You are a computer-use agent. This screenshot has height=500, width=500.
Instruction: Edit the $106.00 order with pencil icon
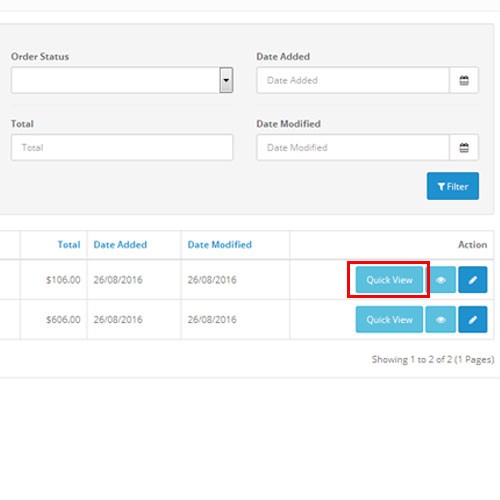point(473,280)
